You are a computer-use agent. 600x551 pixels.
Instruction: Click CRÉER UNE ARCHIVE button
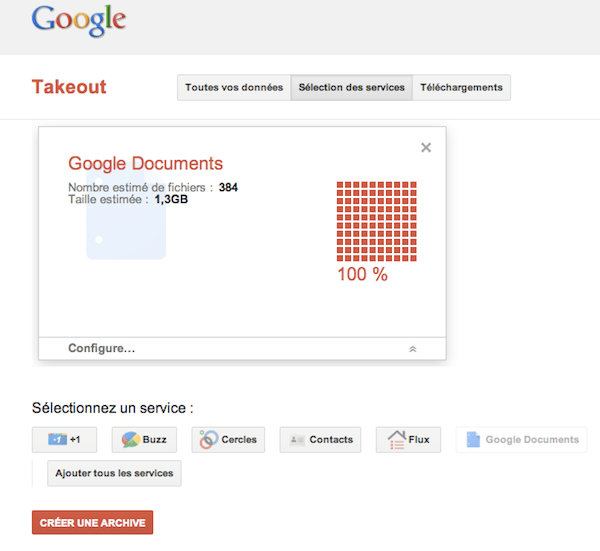(x=92, y=522)
